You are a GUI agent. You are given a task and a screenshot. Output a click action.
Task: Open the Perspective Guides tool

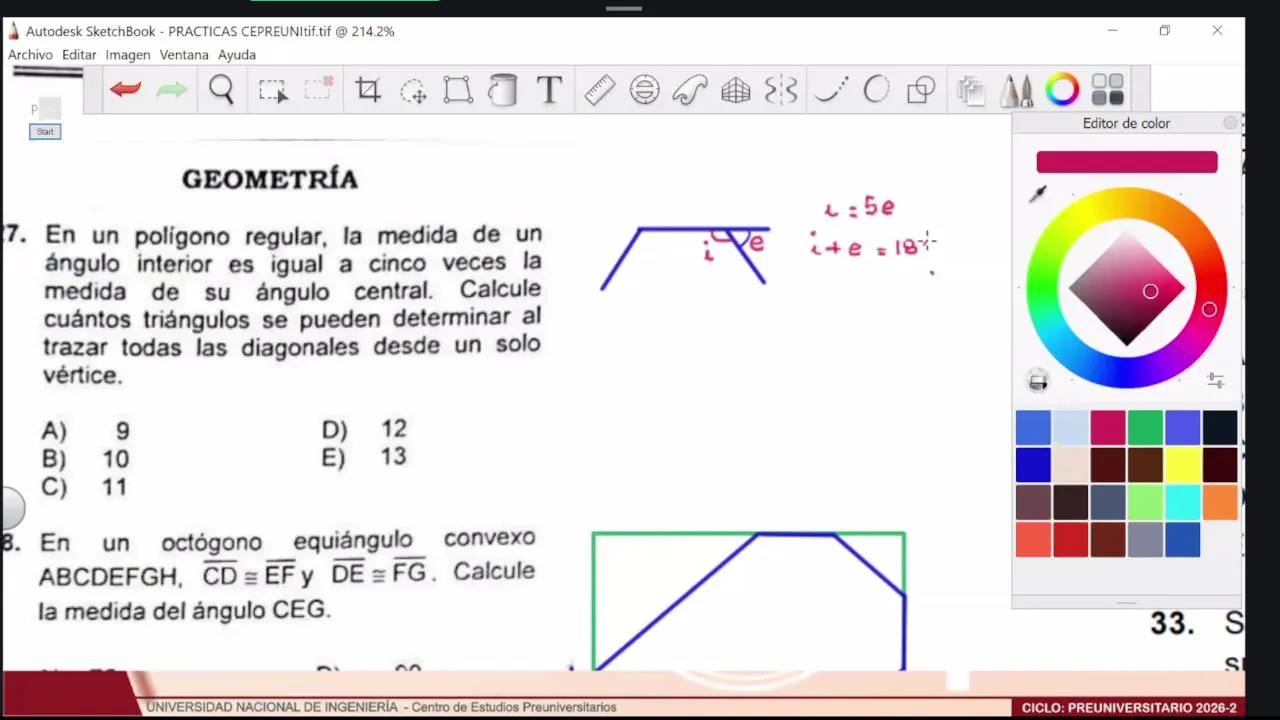pyautogui.click(x=736, y=91)
